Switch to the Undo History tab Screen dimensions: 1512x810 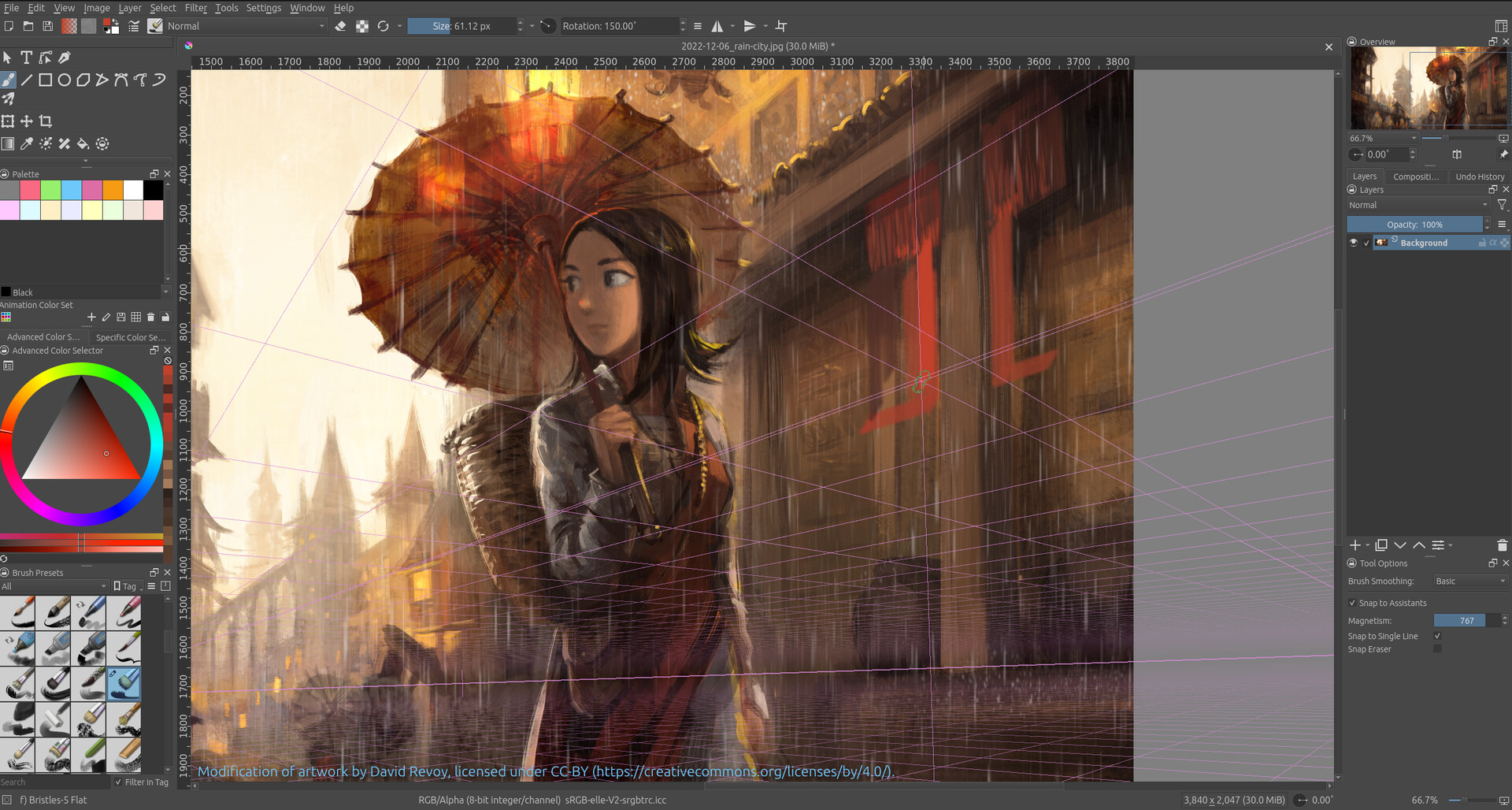point(1479,176)
